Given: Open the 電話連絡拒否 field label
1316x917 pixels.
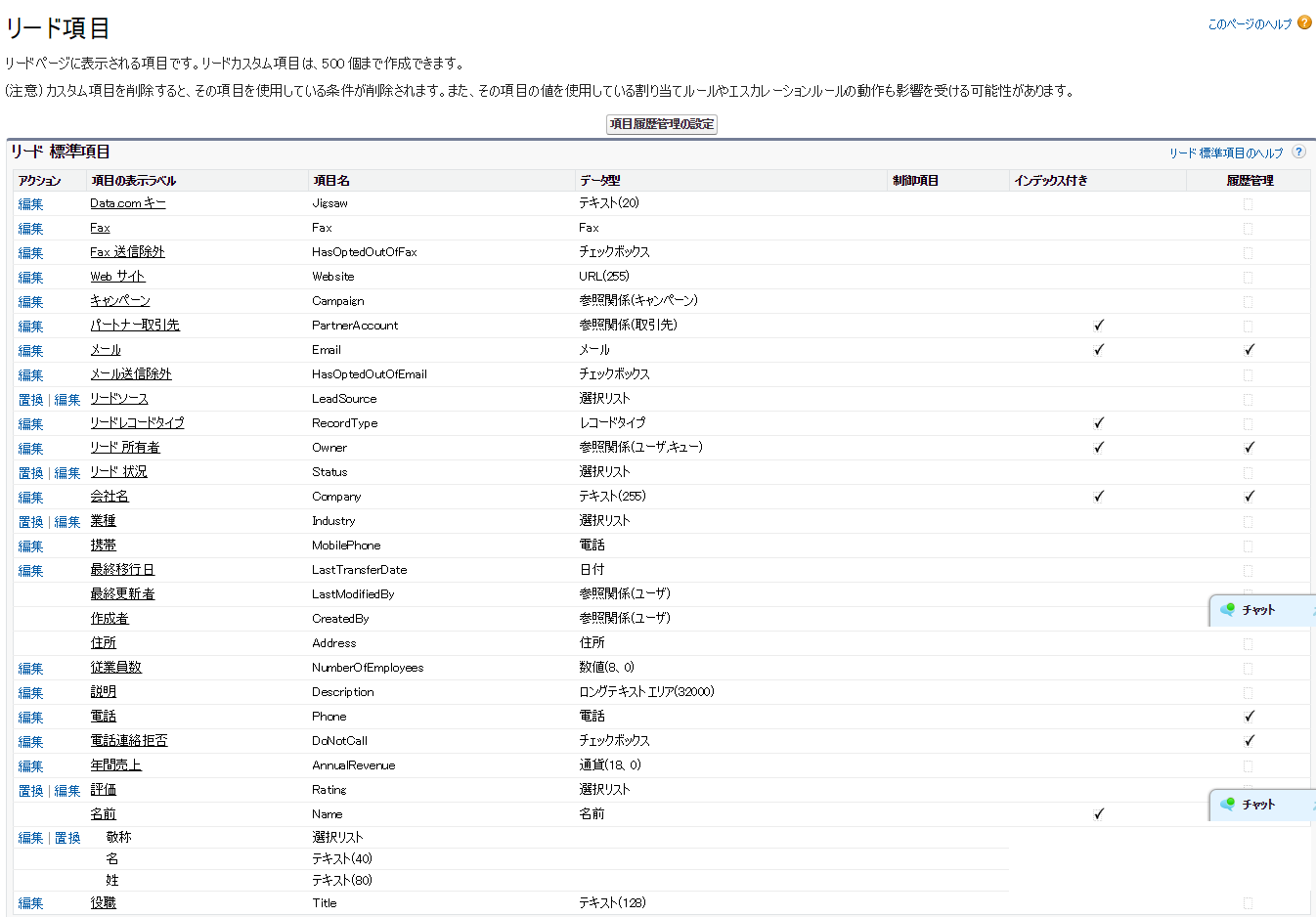Looking at the screenshot, I should point(129,741).
